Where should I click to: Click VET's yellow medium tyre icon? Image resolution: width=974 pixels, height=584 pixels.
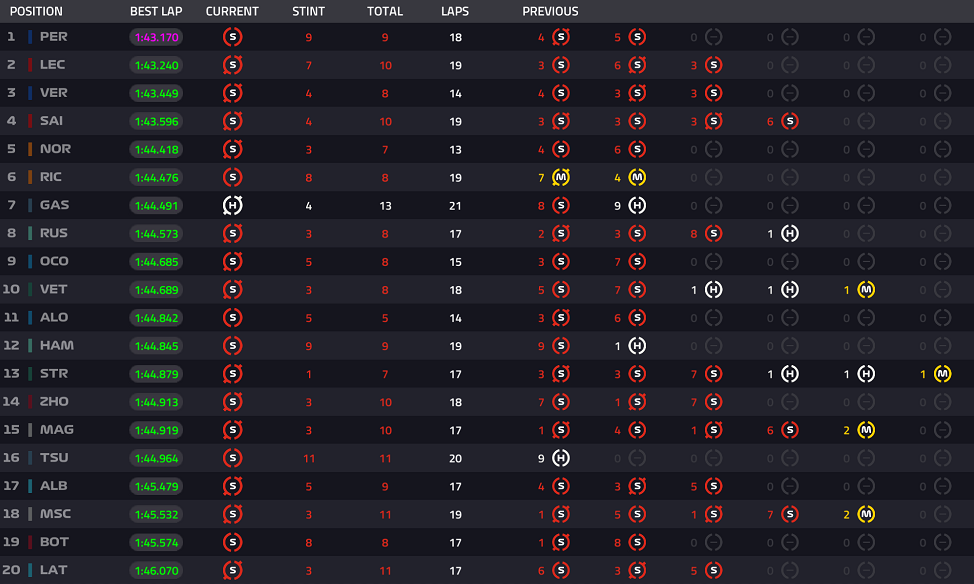click(866, 290)
